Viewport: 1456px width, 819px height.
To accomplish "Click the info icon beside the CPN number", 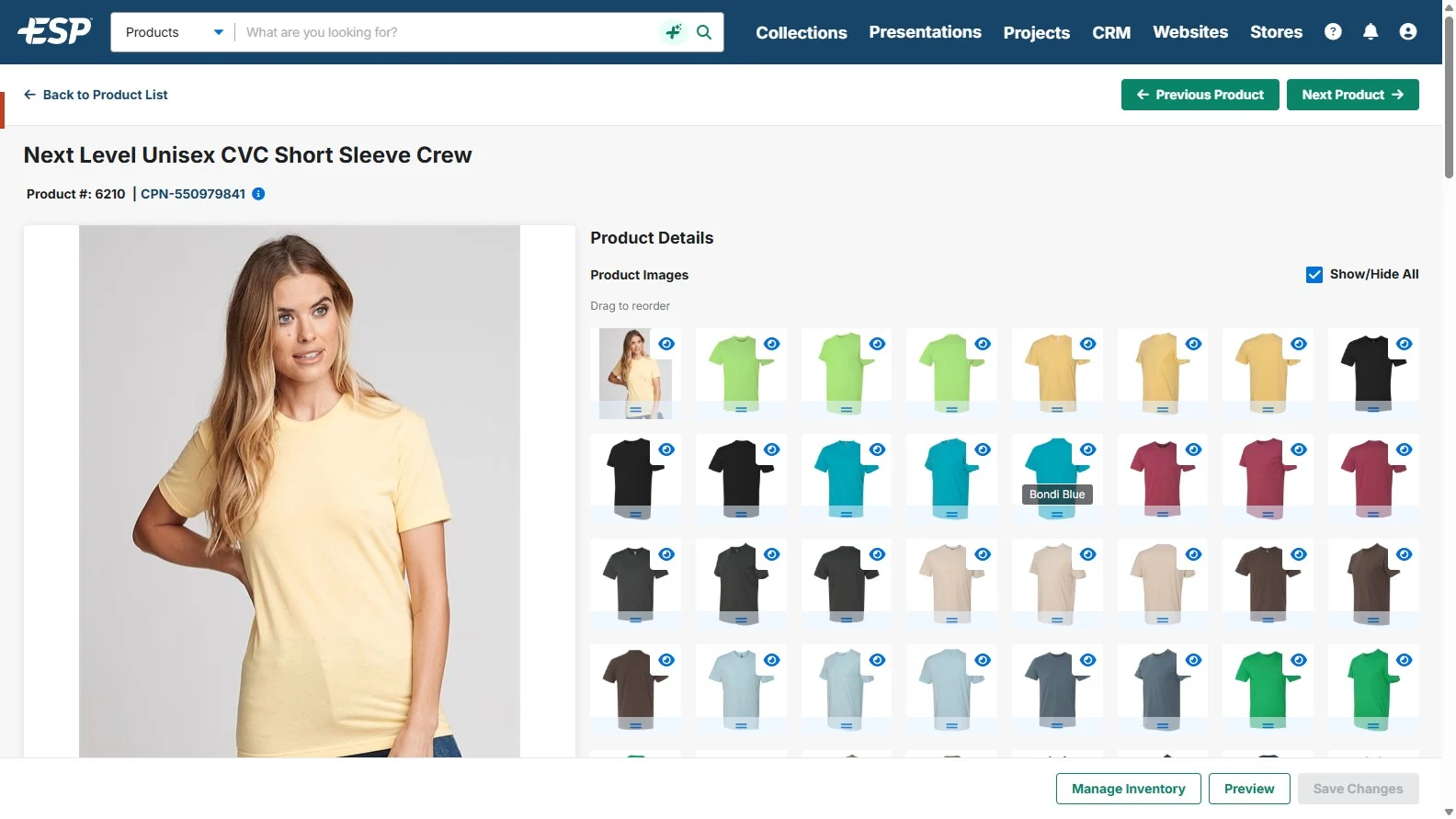I will pyautogui.click(x=258, y=194).
